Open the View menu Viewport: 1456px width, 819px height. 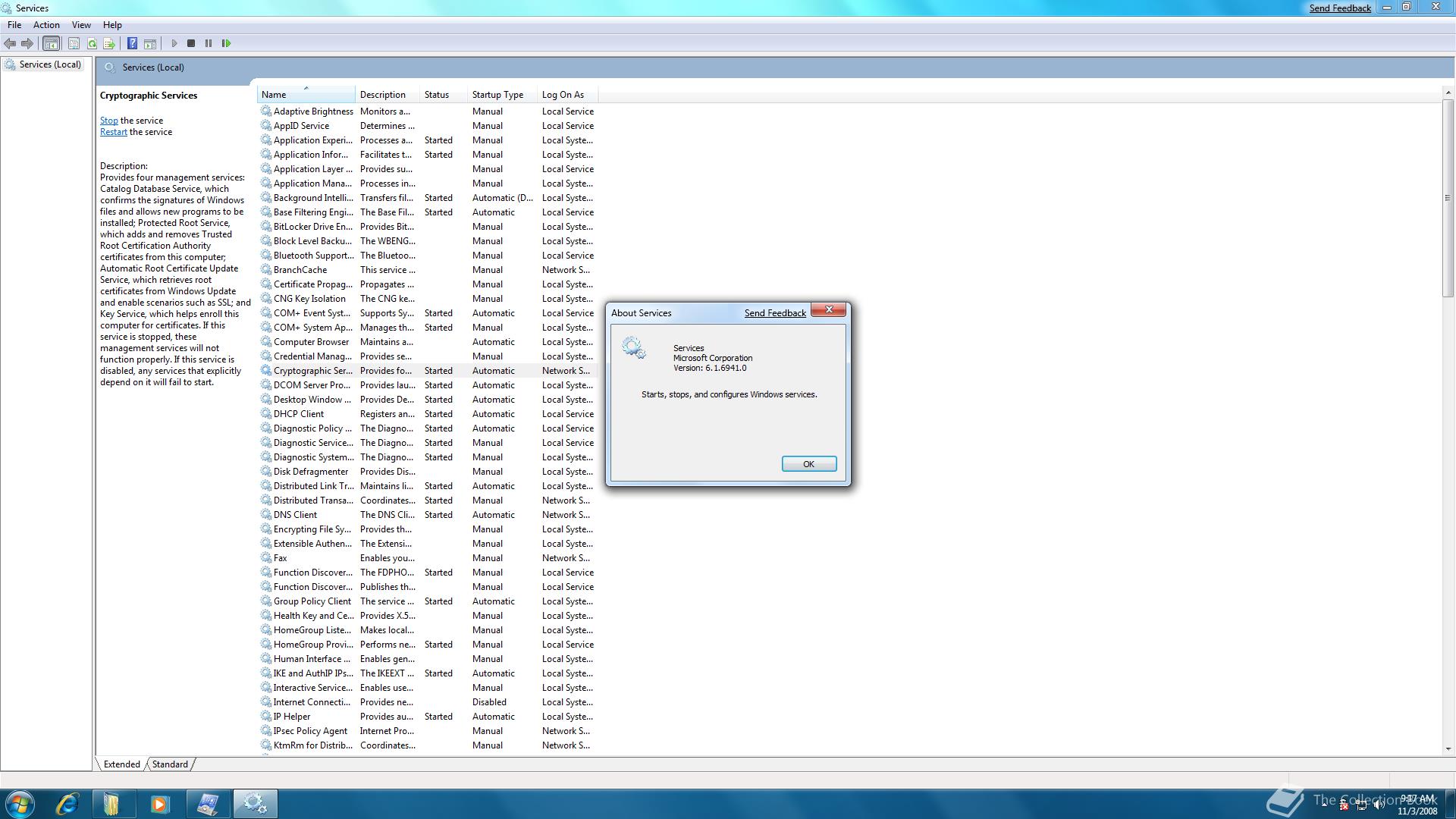click(x=81, y=25)
